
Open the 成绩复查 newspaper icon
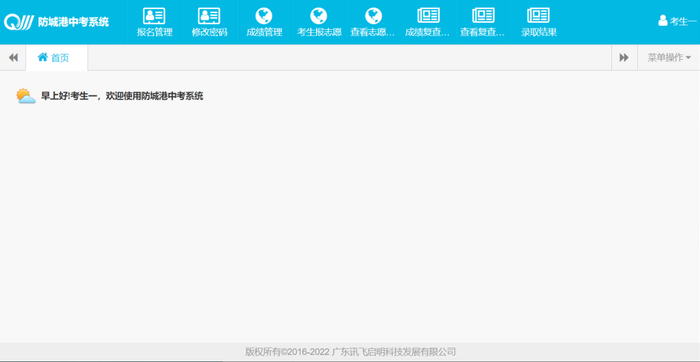point(429,16)
